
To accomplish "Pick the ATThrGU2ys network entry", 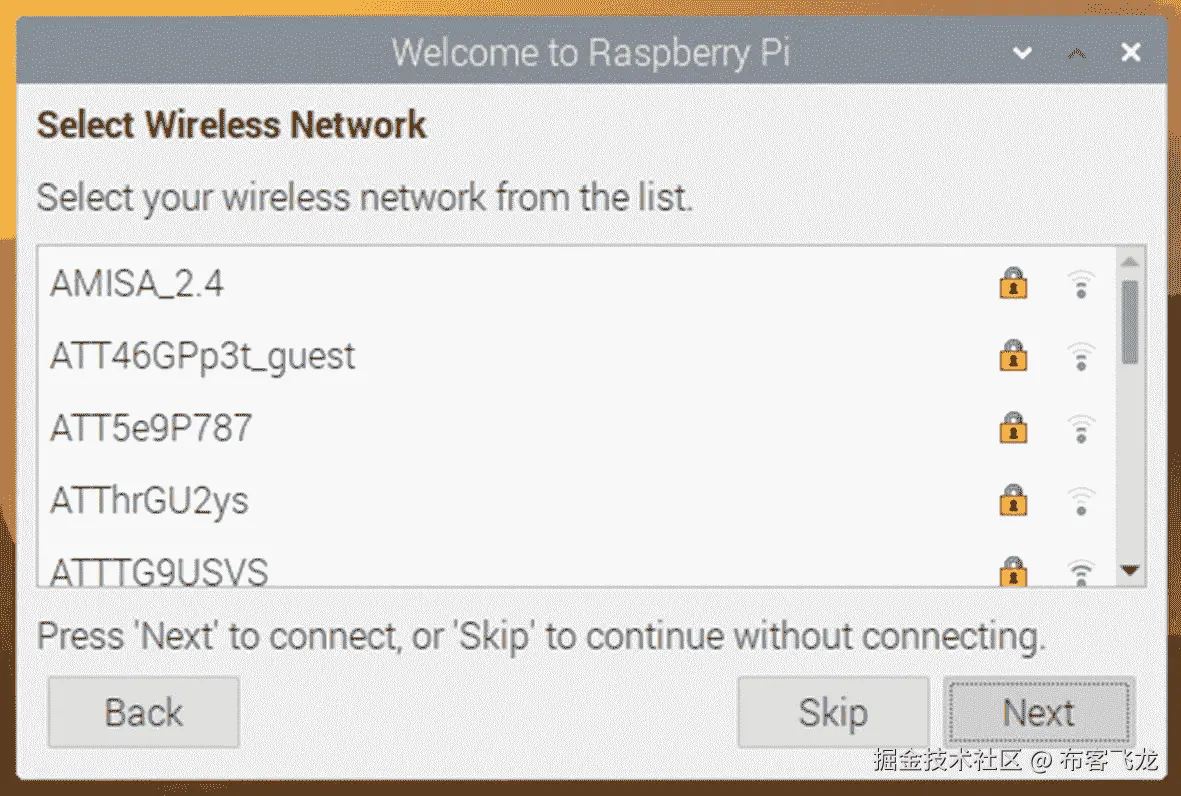I will pos(149,501).
